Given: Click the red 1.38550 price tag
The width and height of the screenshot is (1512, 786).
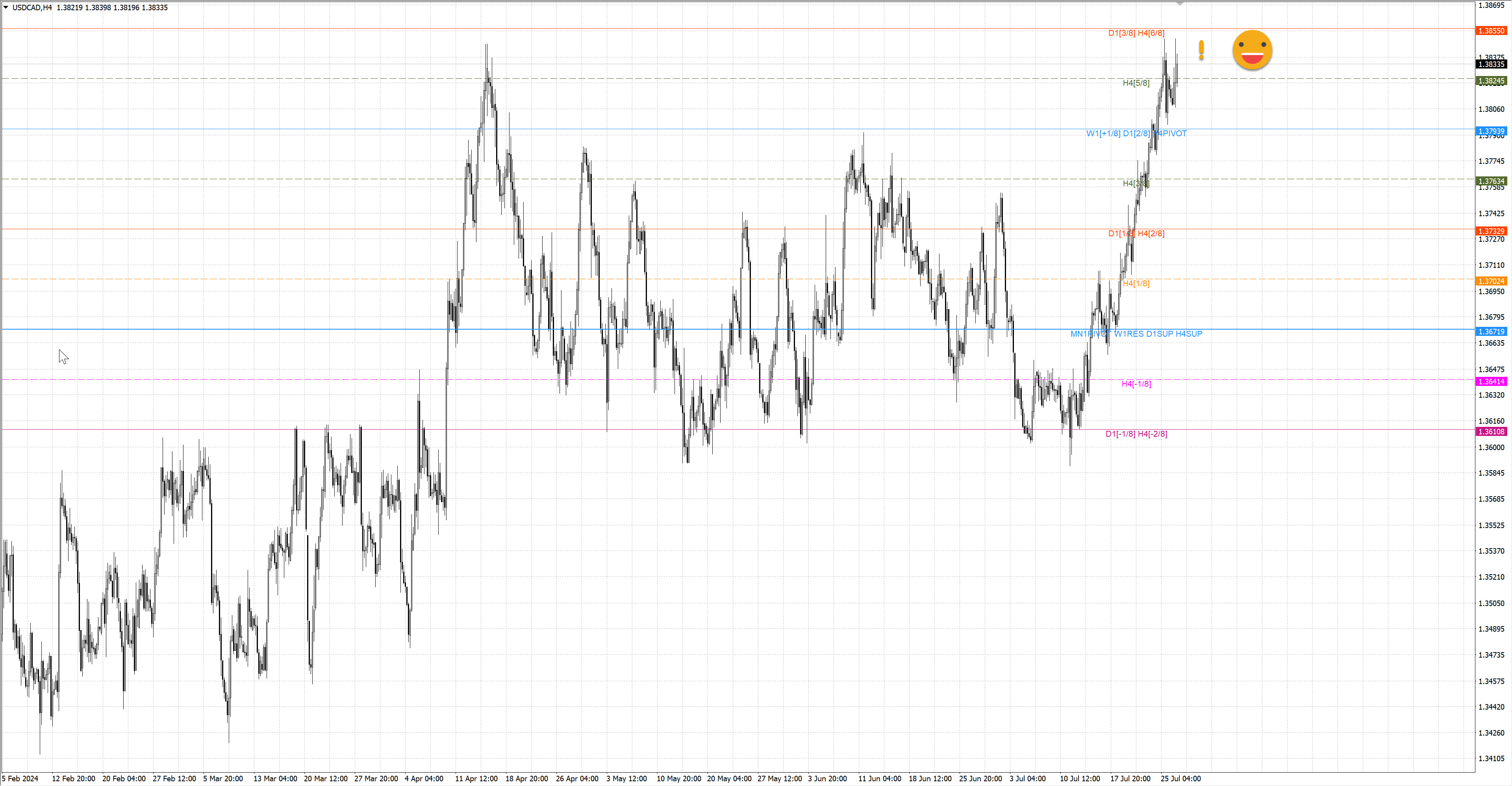Looking at the screenshot, I should pyautogui.click(x=1491, y=31).
